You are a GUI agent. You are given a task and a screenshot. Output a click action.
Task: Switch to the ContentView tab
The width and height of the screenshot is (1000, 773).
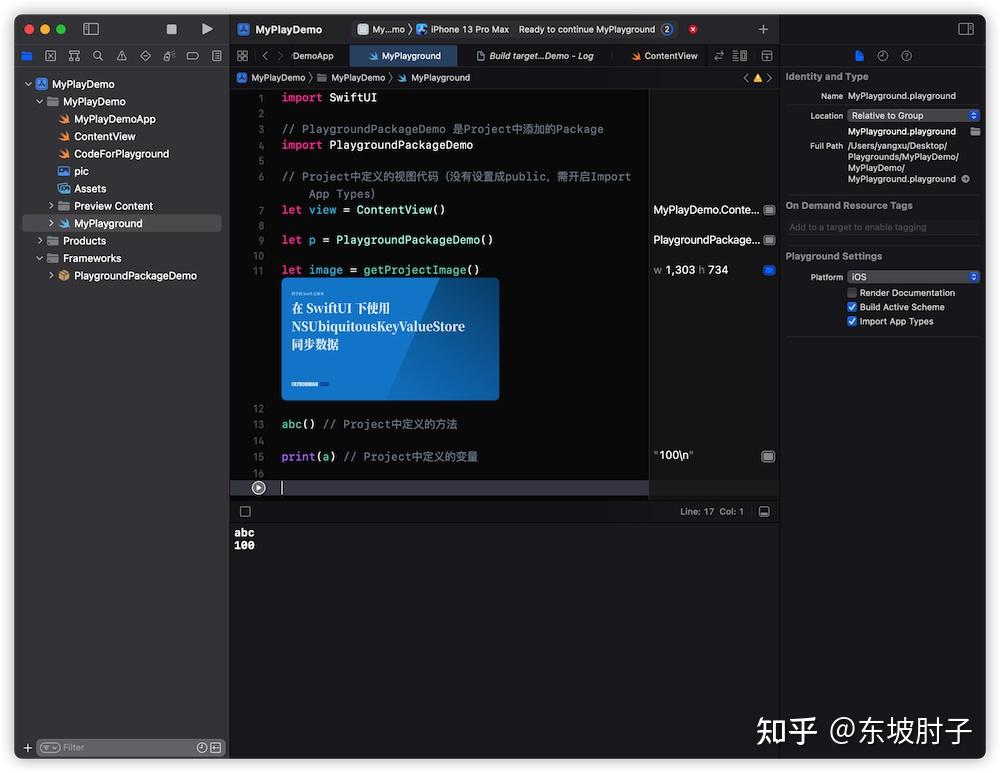(664, 56)
